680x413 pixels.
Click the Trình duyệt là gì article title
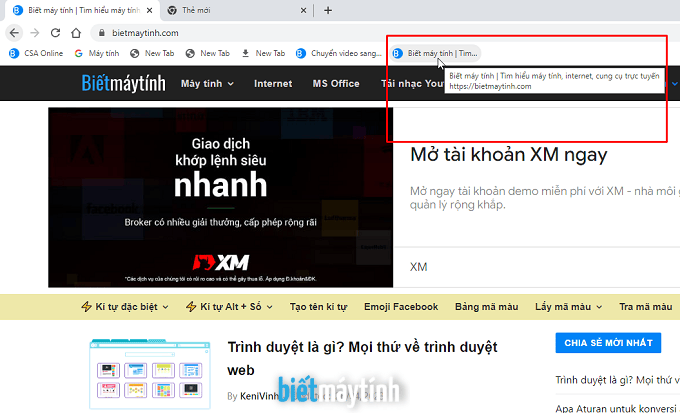(363, 358)
